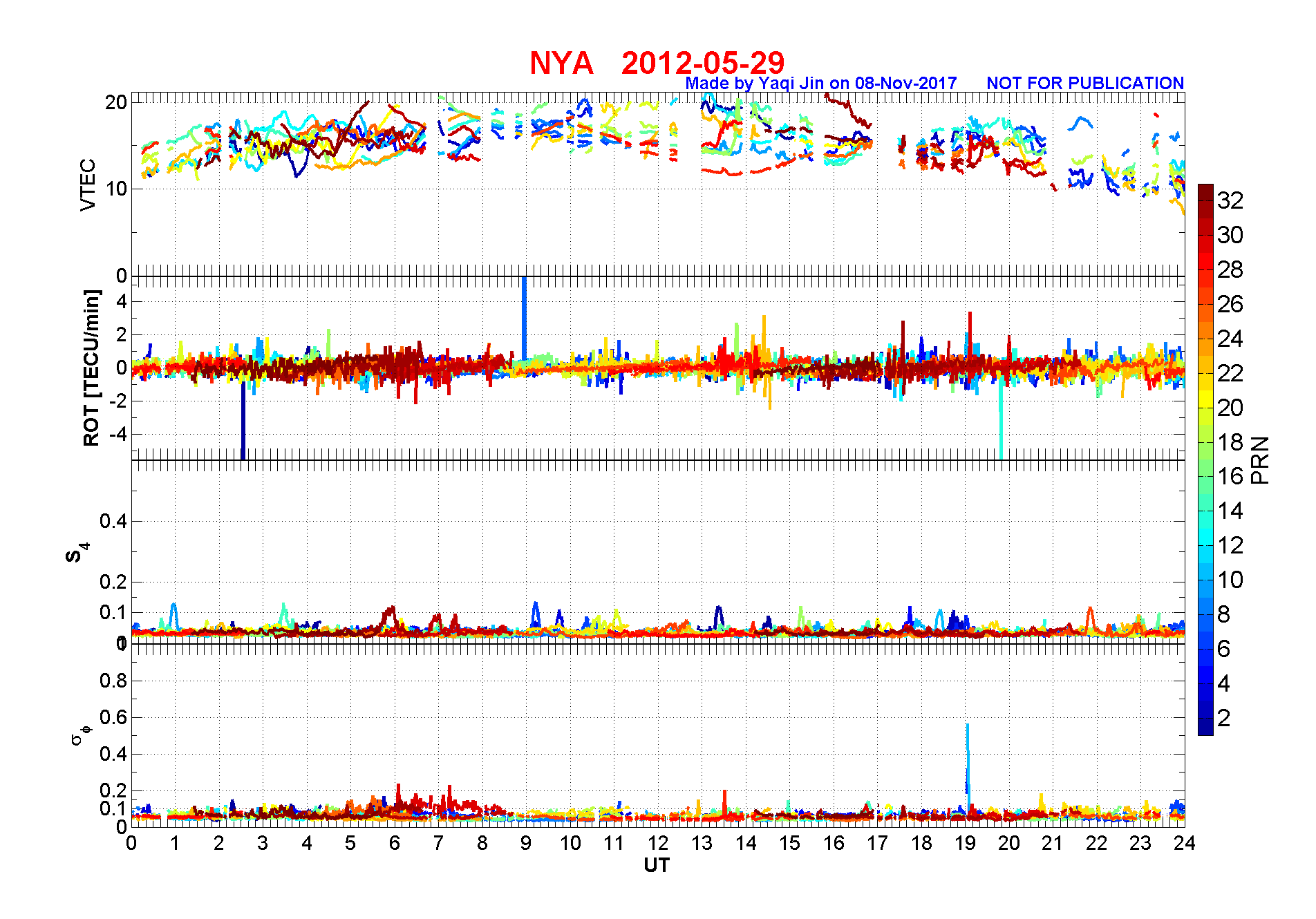Viewport: 1316px width, 919px height.
Task: Click colorbar tick label '2'
Action: pyautogui.click(x=1223, y=718)
